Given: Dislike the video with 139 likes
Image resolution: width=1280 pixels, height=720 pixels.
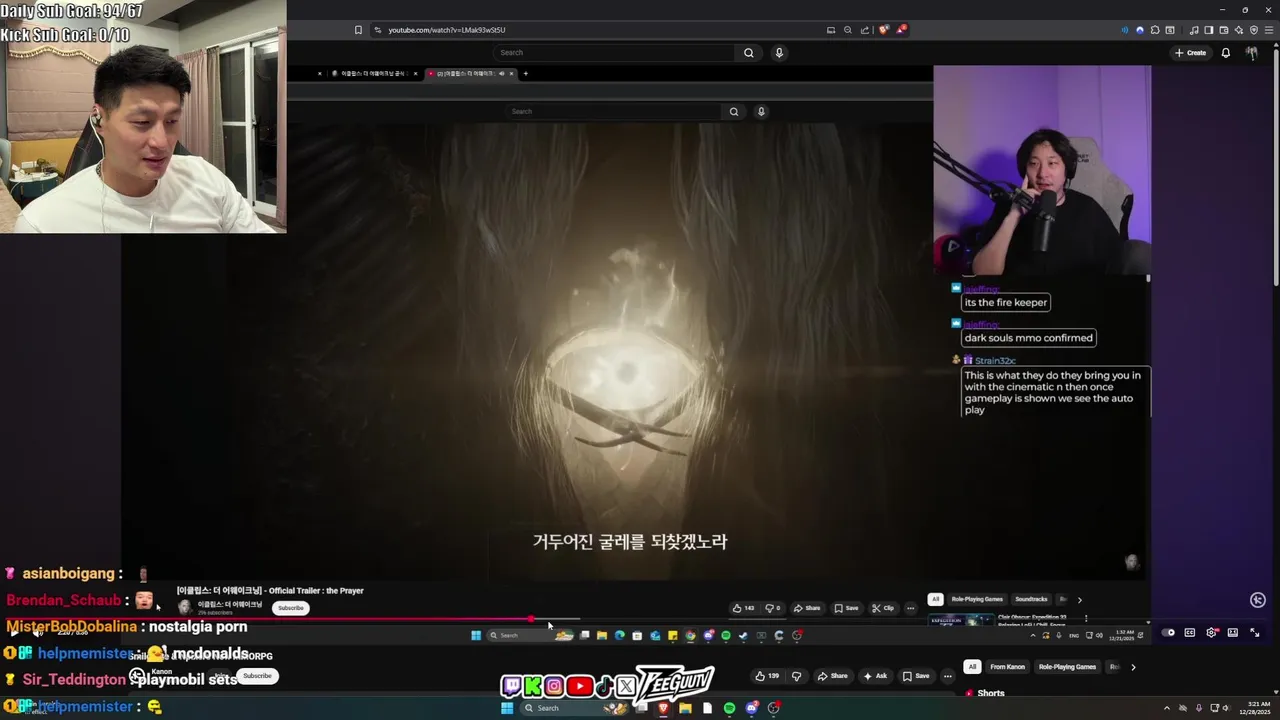Looking at the screenshot, I should pyautogui.click(x=796, y=676).
